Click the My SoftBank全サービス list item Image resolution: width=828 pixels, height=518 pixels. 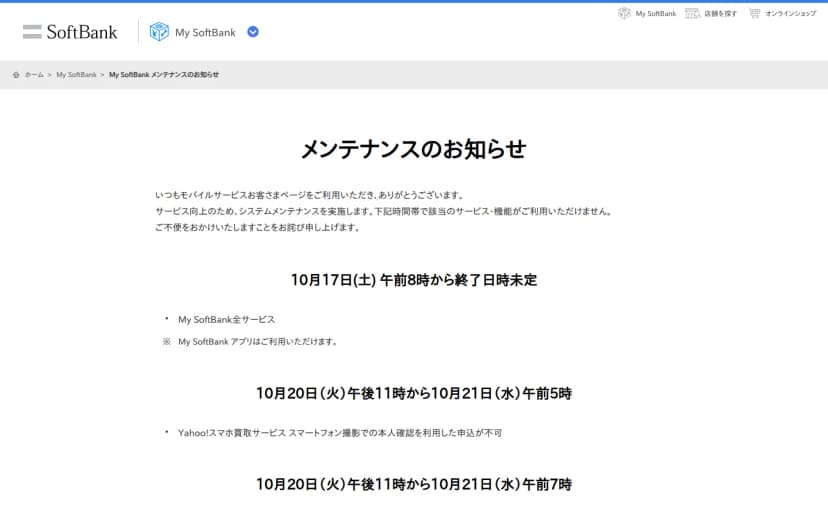click(227, 319)
